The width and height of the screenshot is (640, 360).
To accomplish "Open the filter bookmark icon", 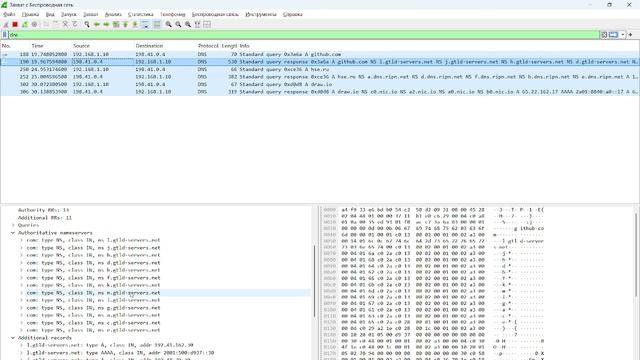I will point(5,35).
